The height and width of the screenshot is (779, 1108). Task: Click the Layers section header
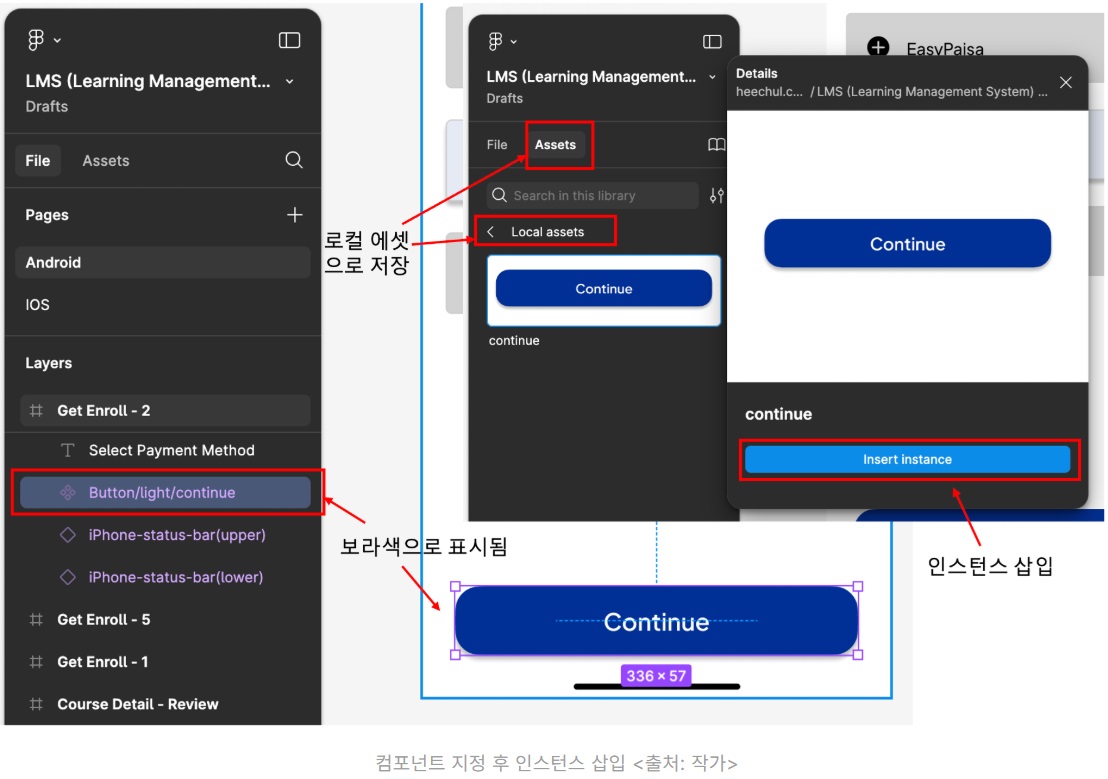49,363
